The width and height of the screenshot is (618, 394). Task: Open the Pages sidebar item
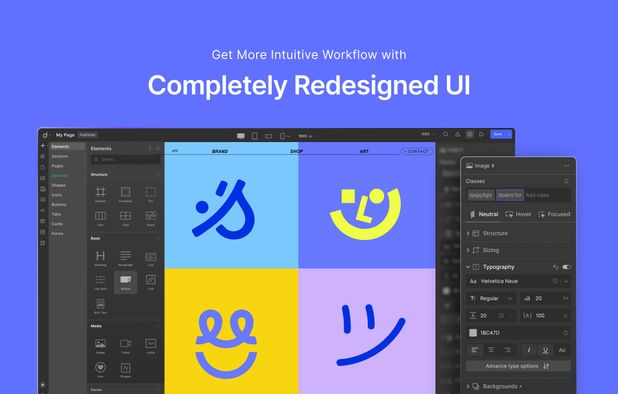(x=58, y=166)
